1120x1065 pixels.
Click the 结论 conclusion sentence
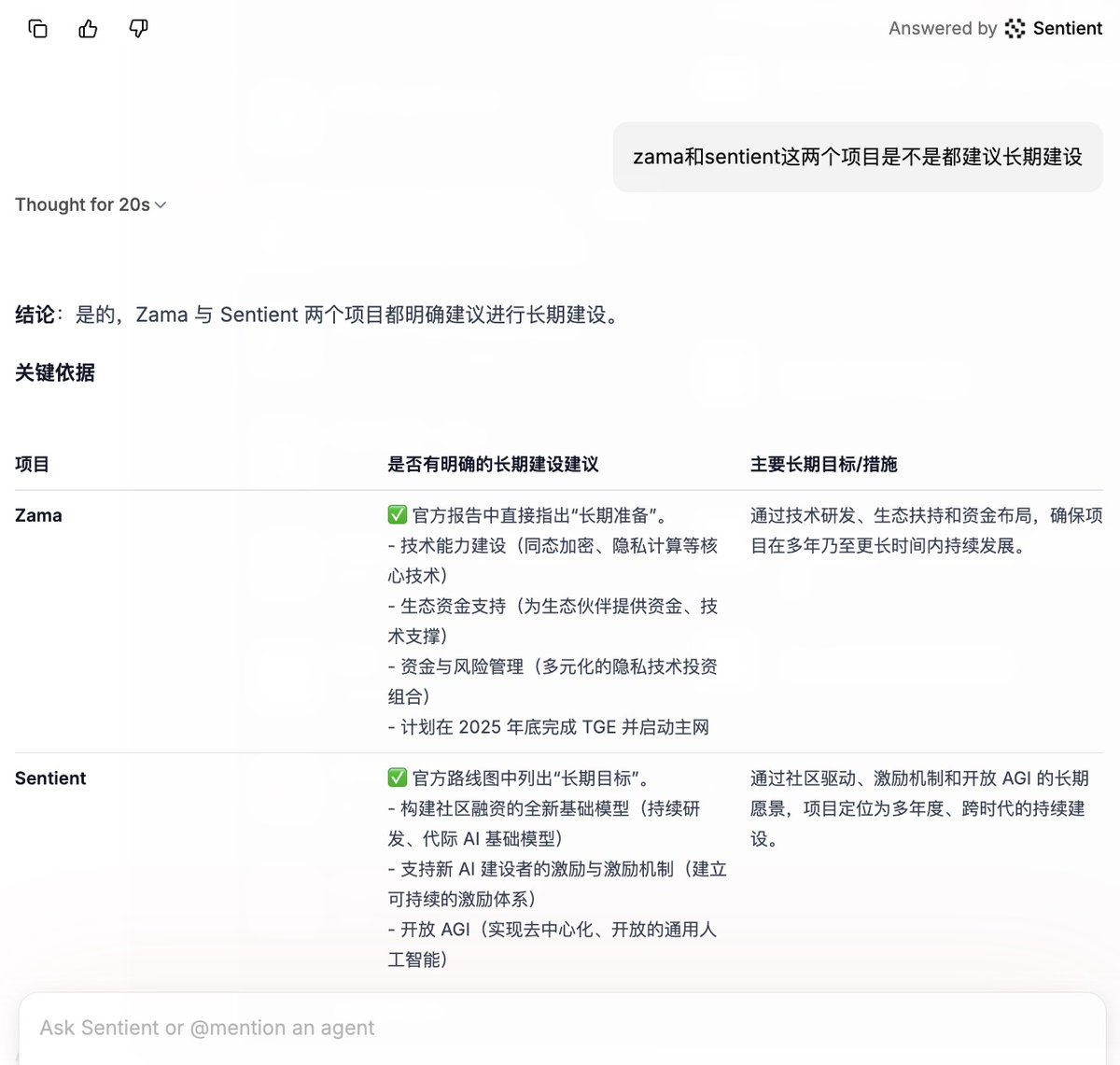[319, 315]
